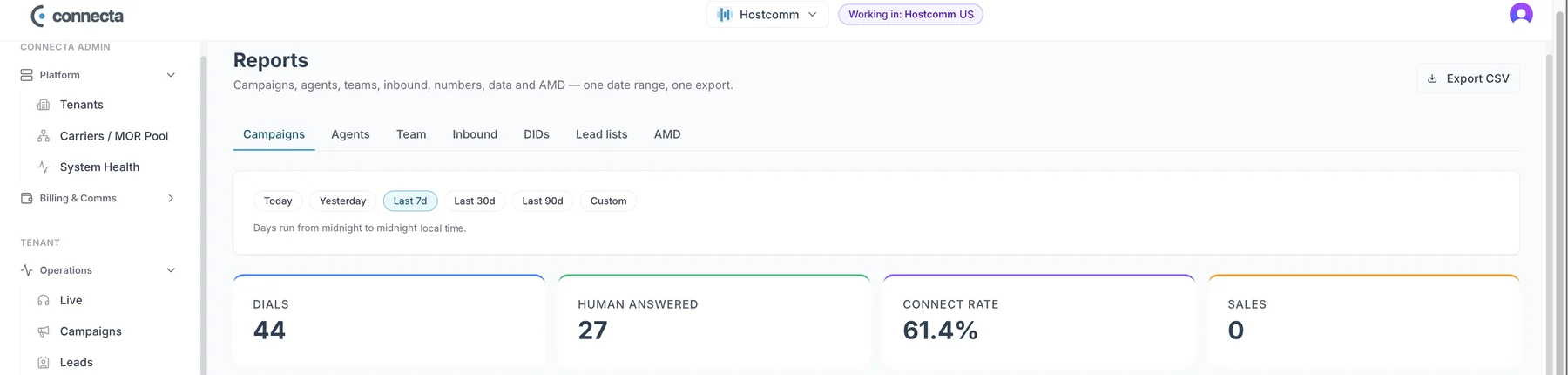The height and width of the screenshot is (375, 1568).
Task: Click the CONNECTA ADMIN section label
Action: [x=65, y=47]
